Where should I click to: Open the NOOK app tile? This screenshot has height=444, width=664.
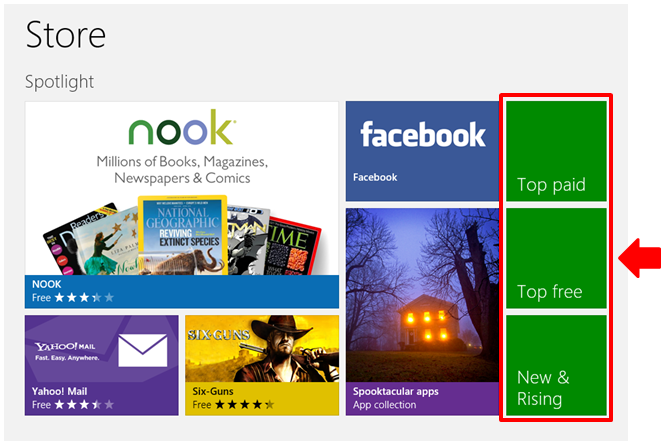tap(182, 205)
